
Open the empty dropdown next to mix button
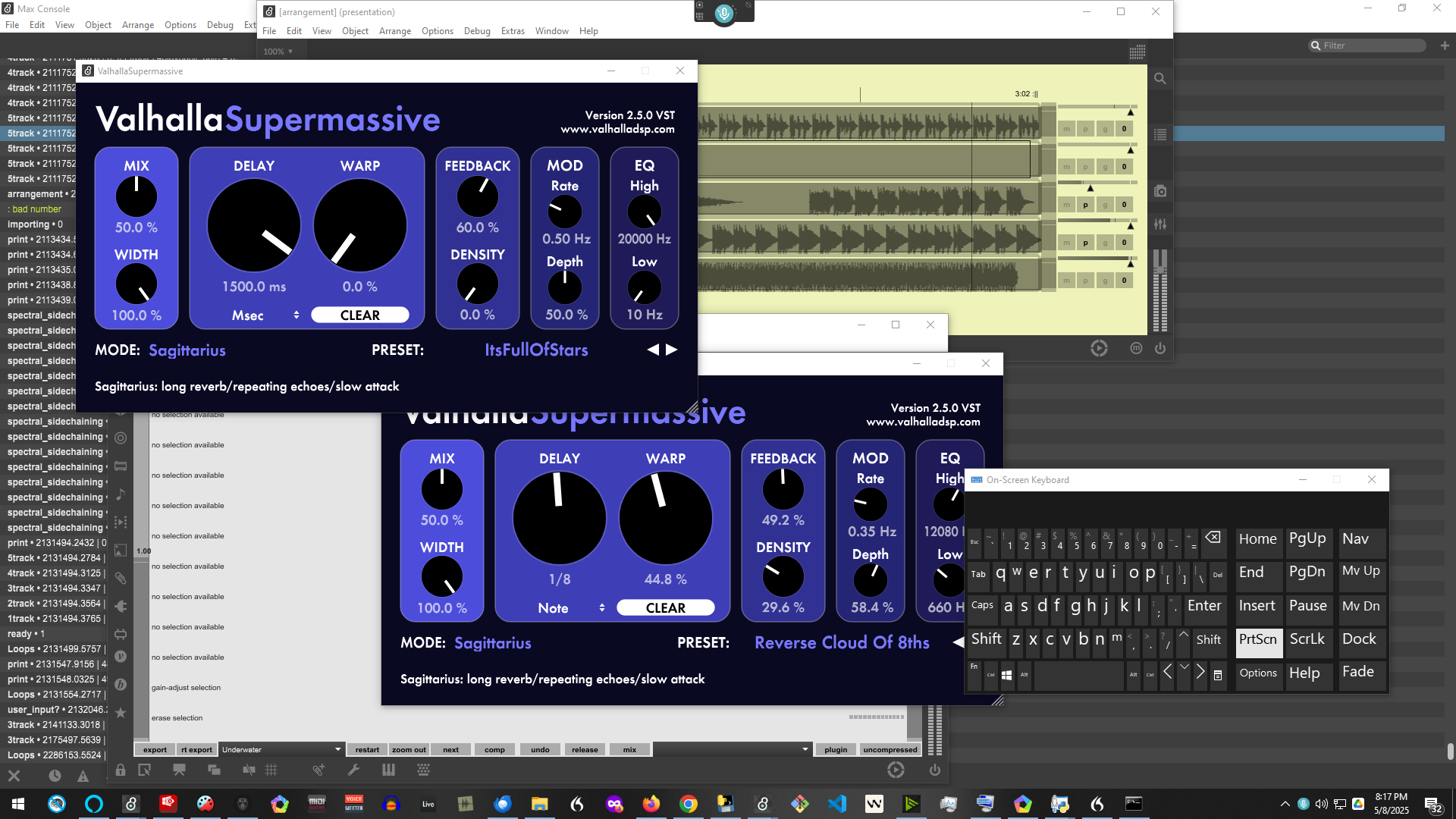pyautogui.click(x=732, y=749)
